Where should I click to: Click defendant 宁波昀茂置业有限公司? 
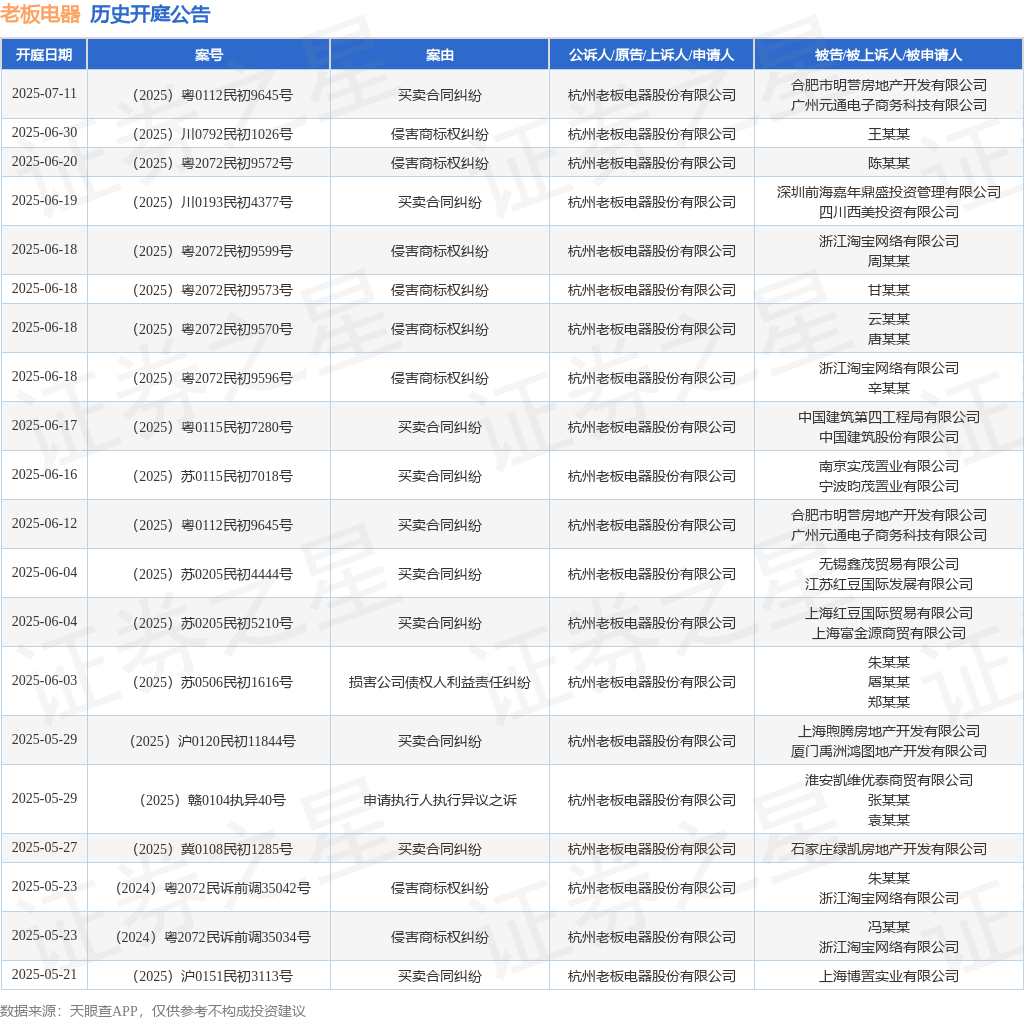[889, 486]
